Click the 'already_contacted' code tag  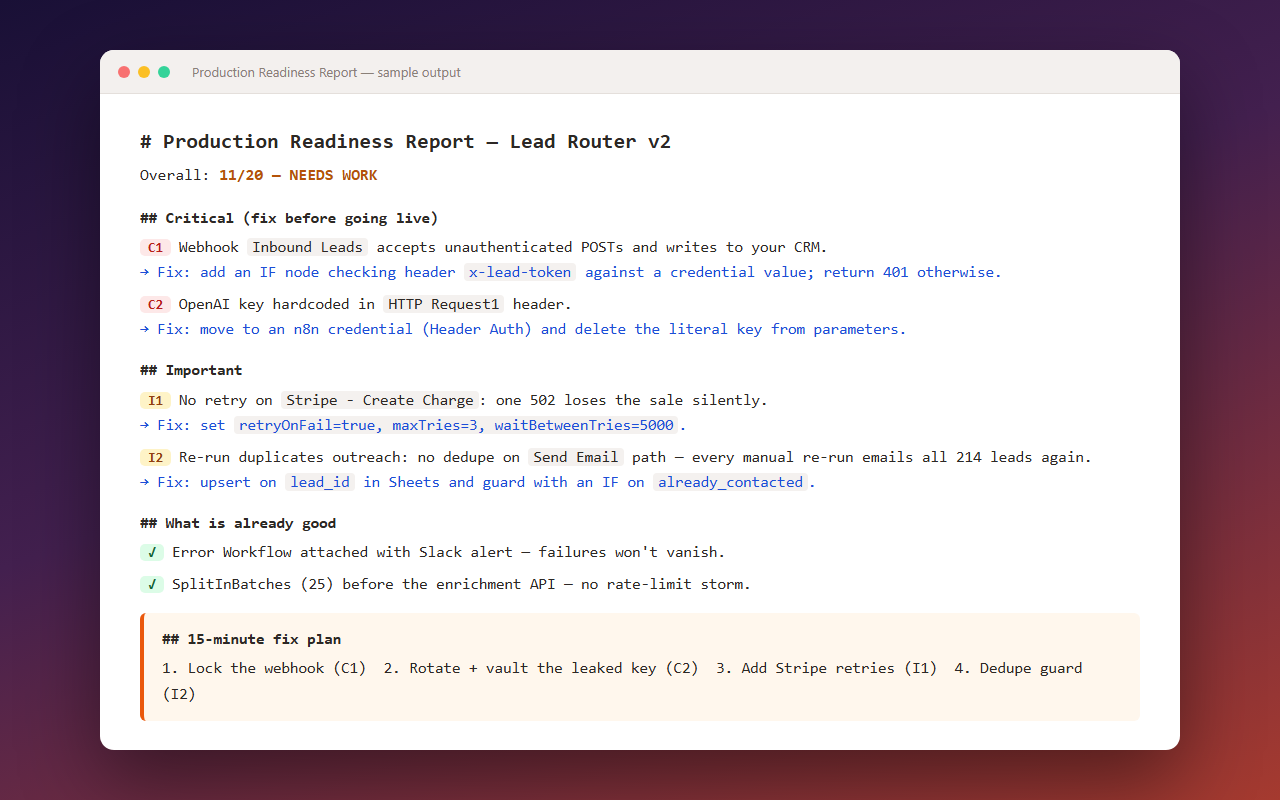[x=730, y=482]
